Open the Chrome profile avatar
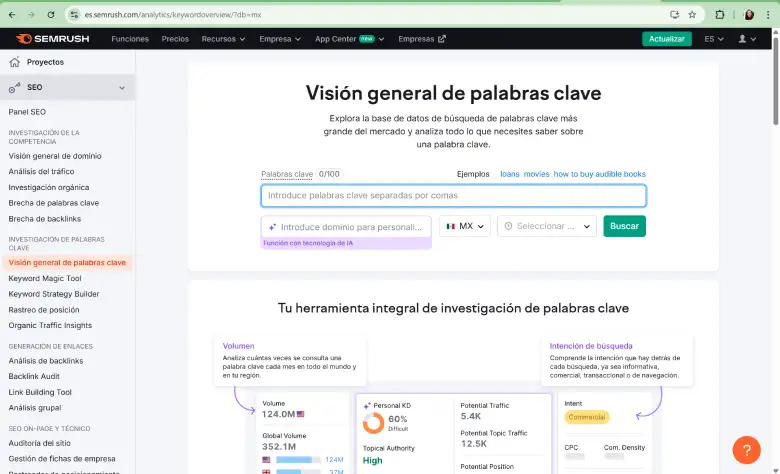Viewport: 780px width, 474px height. click(x=749, y=15)
